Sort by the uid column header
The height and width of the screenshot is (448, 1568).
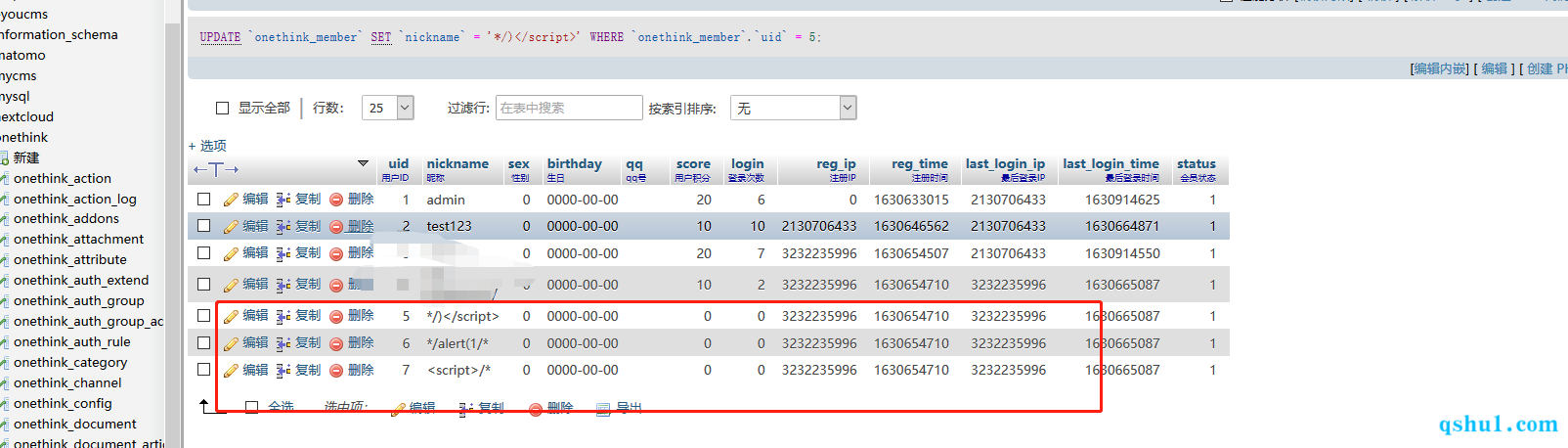point(398,164)
